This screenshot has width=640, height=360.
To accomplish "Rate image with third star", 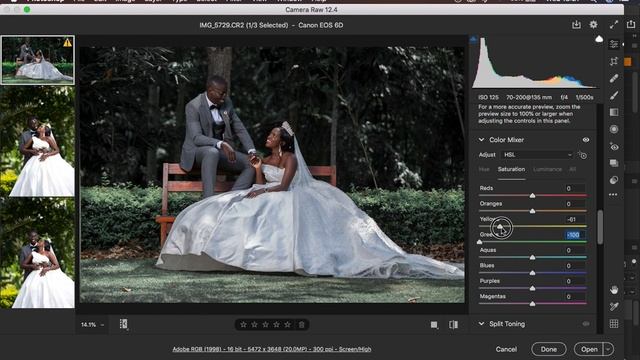I will [x=265, y=324].
